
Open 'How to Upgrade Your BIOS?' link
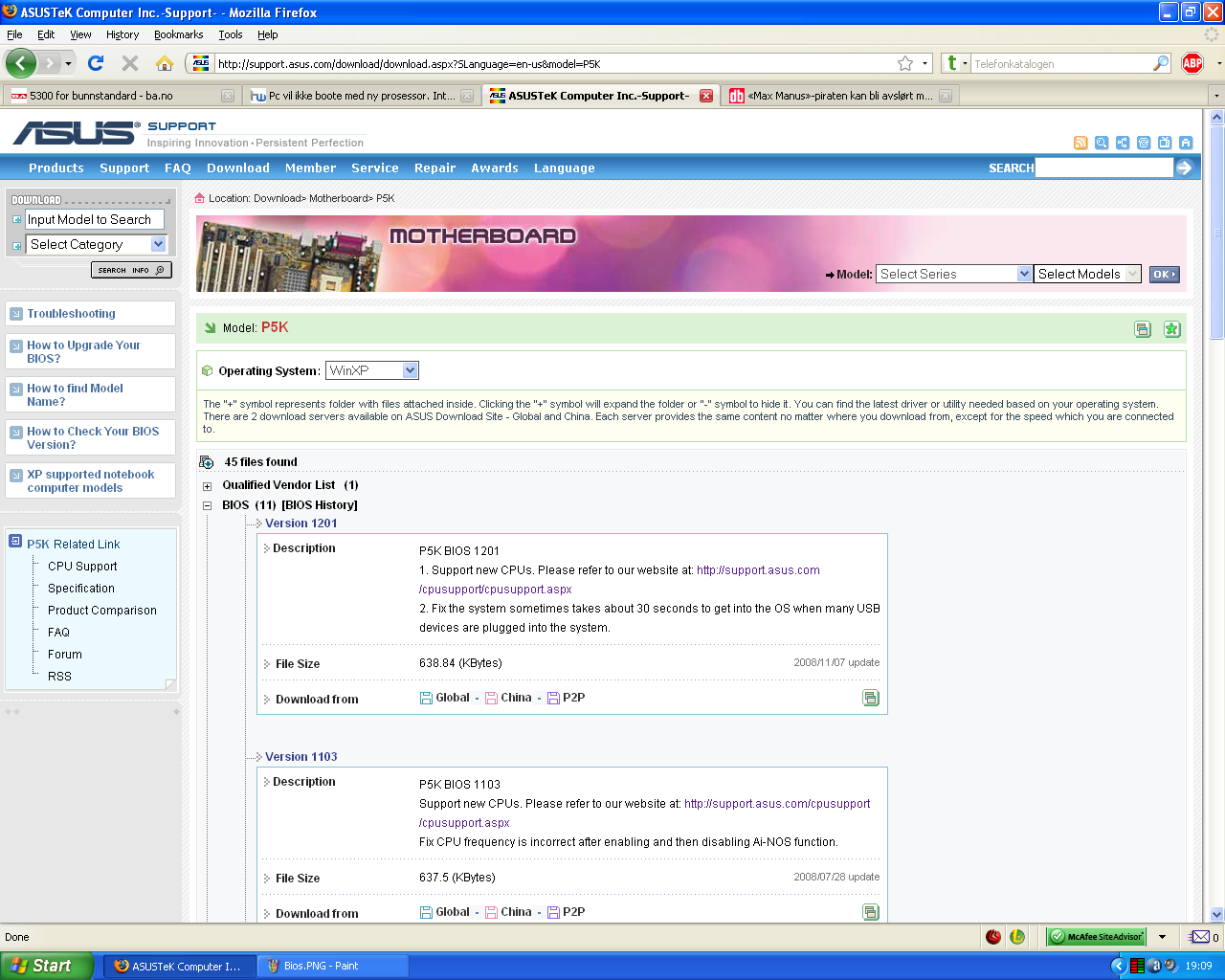tap(83, 351)
